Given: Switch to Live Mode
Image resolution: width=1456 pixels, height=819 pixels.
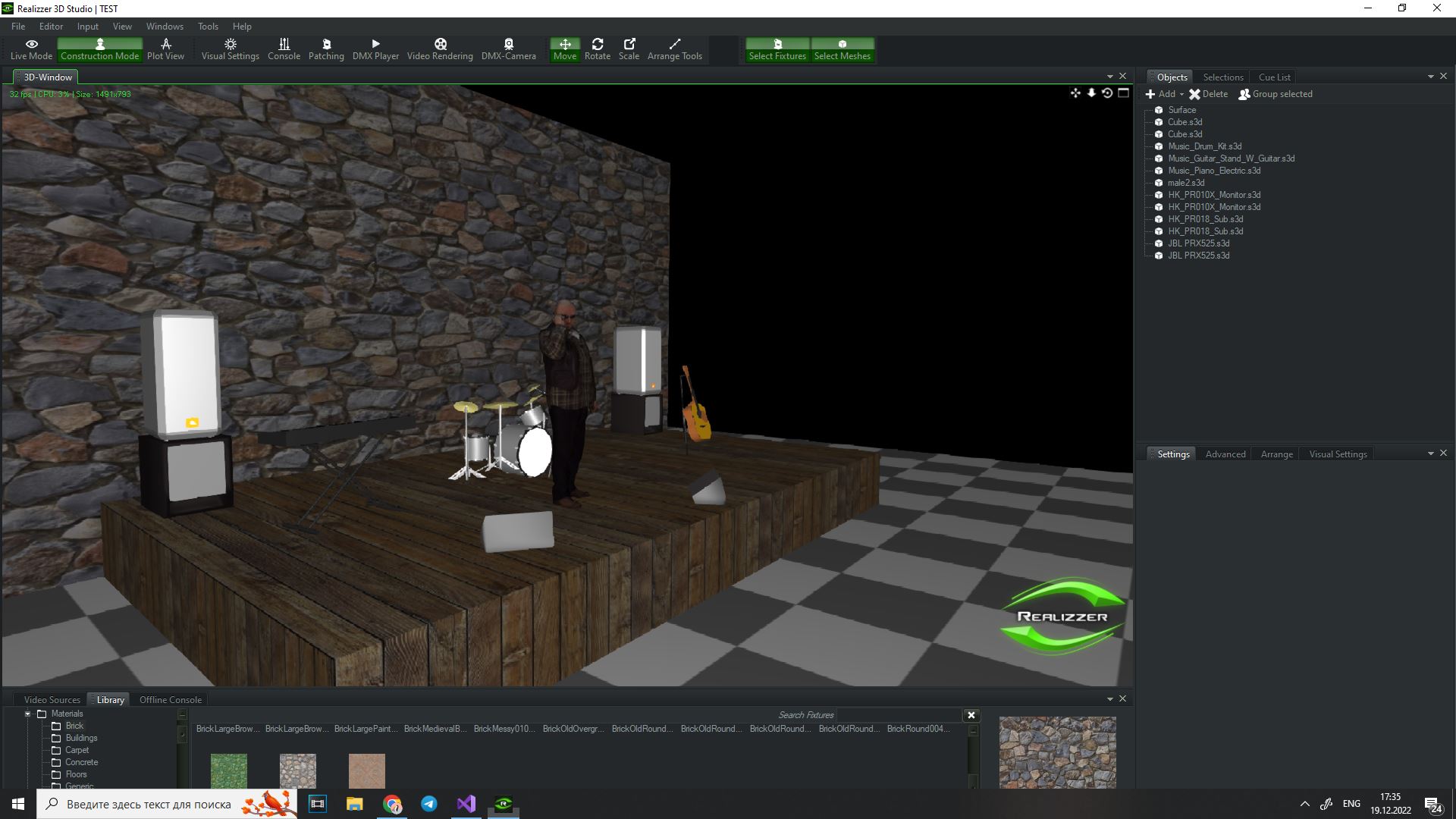Looking at the screenshot, I should pyautogui.click(x=31, y=49).
